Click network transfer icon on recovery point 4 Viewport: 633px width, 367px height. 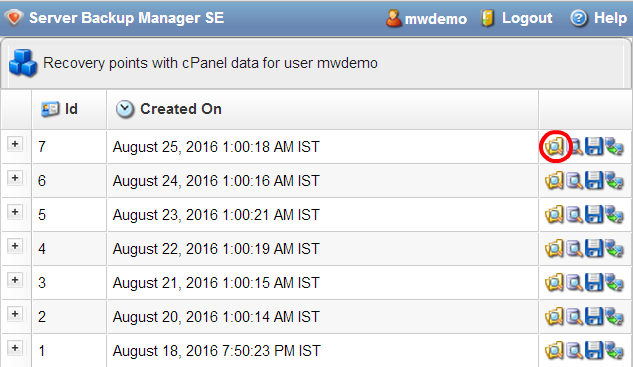click(614, 249)
